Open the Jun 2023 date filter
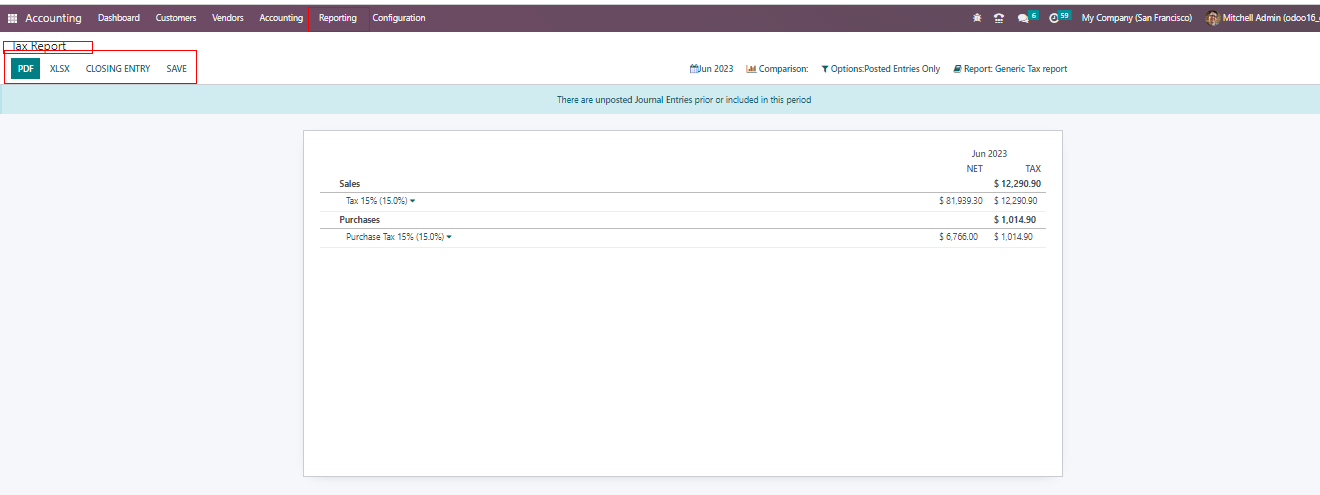1320x495 pixels. (x=711, y=69)
